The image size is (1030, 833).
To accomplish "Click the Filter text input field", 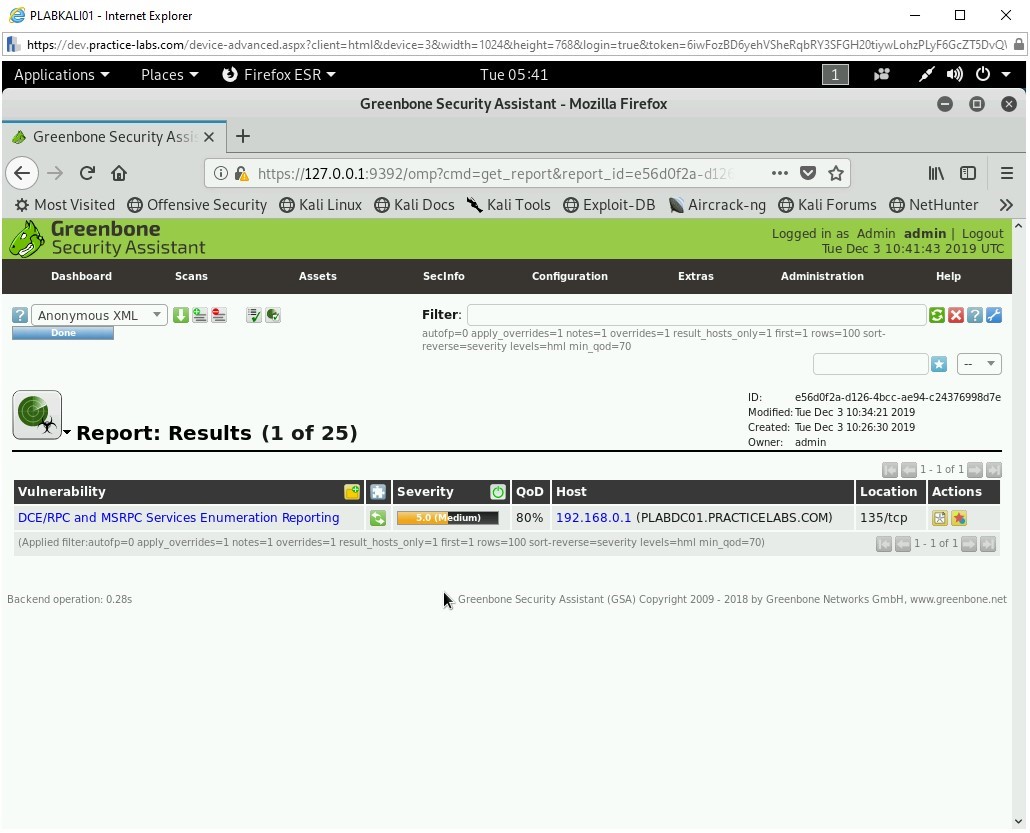I will tap(695, 315).
